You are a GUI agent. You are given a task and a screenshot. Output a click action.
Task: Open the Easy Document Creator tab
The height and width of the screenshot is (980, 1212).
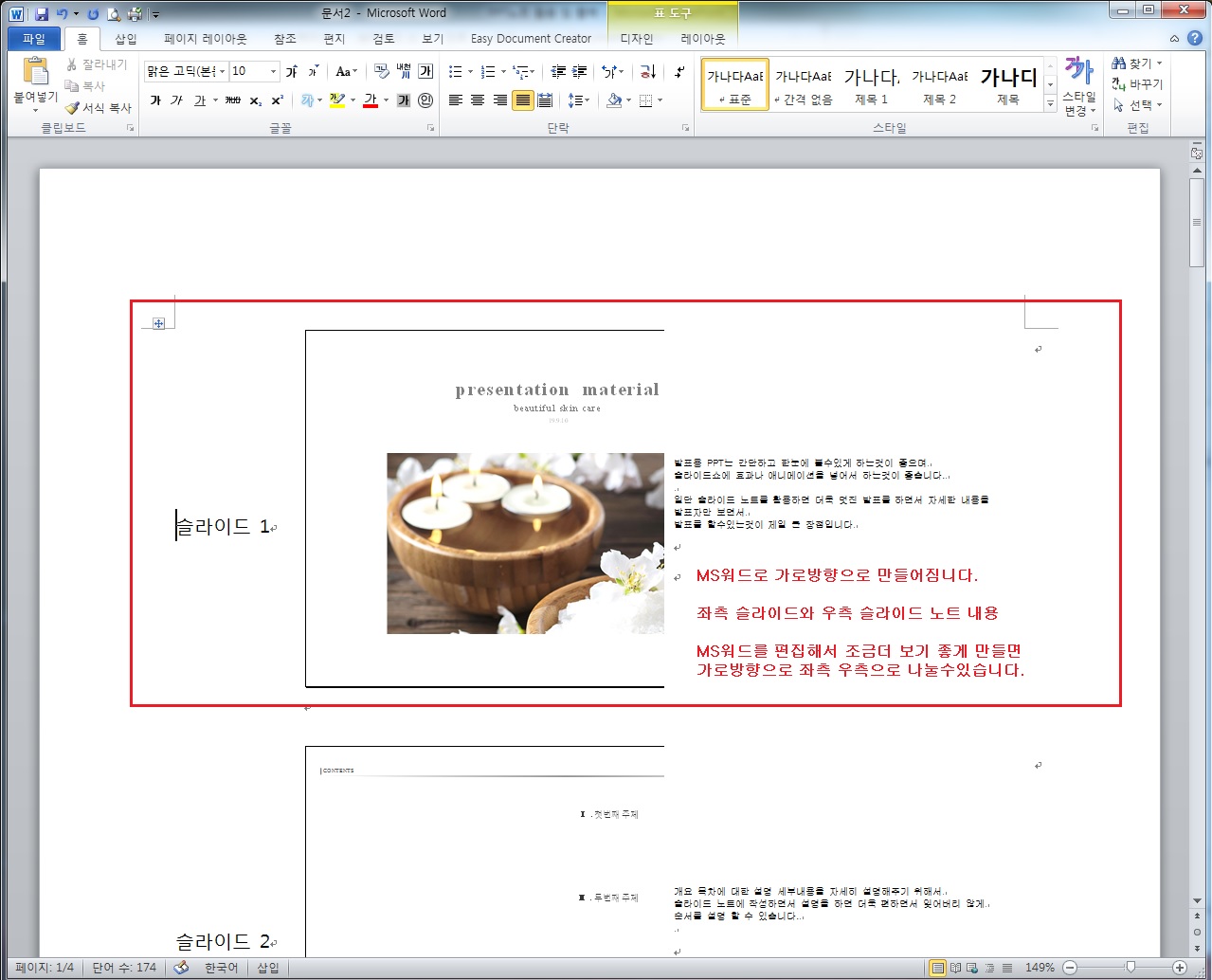[x=531, y=39]
